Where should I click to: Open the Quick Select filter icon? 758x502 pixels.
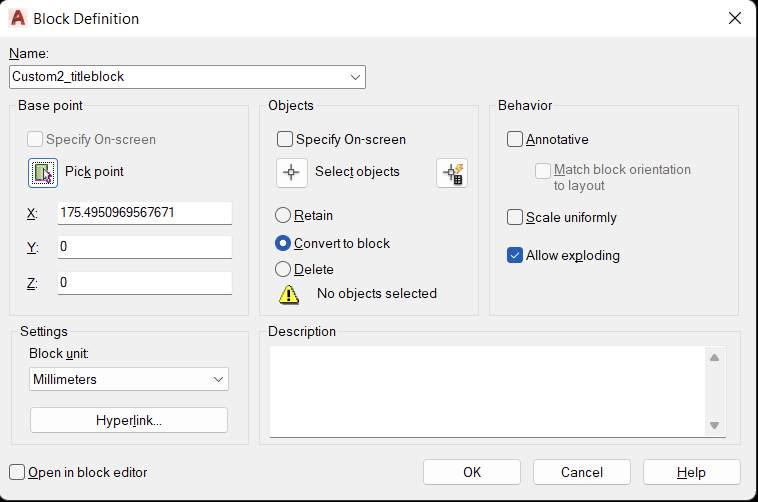pos(452,173)
